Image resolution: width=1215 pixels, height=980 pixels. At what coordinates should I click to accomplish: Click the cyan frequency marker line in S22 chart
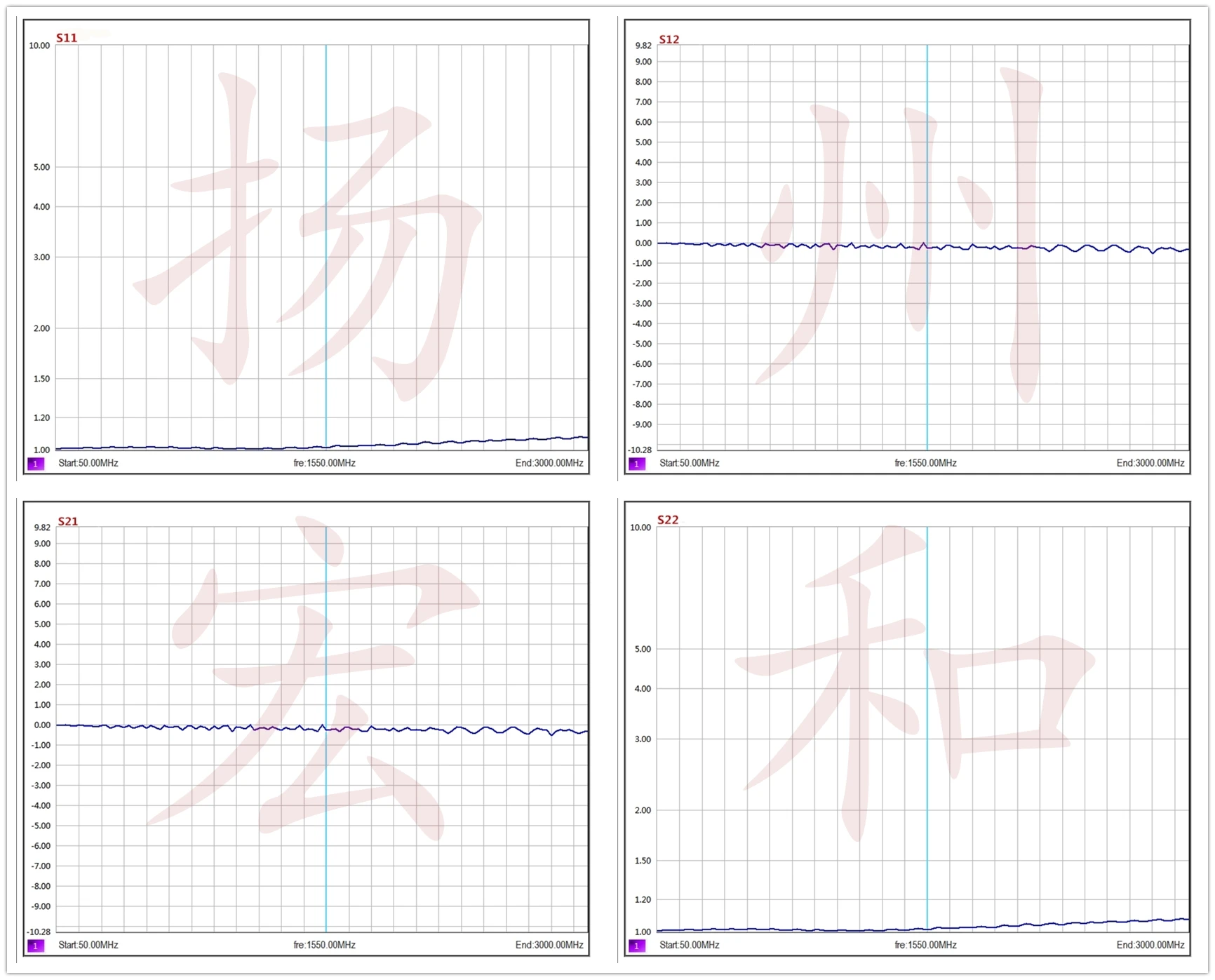click(927, 729)
